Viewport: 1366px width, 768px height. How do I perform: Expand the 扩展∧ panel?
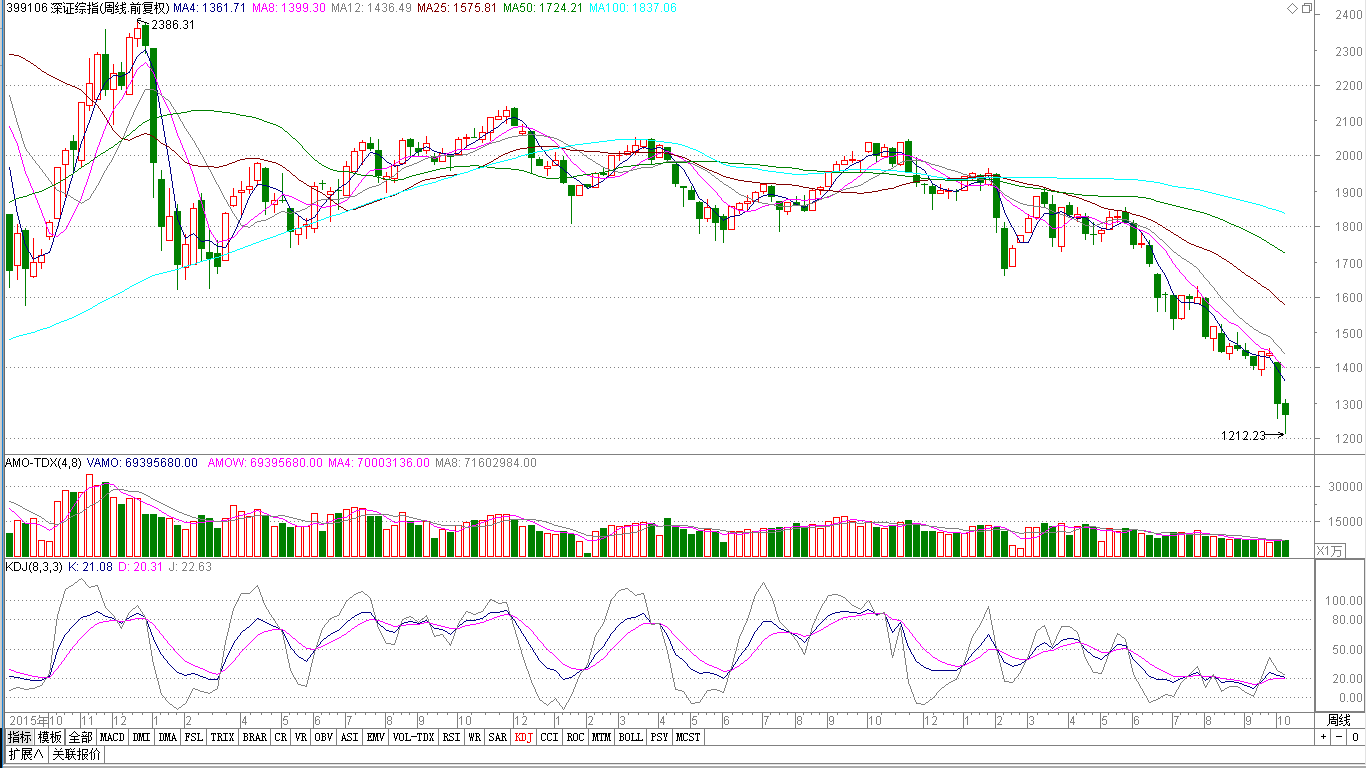click(26, 754)
